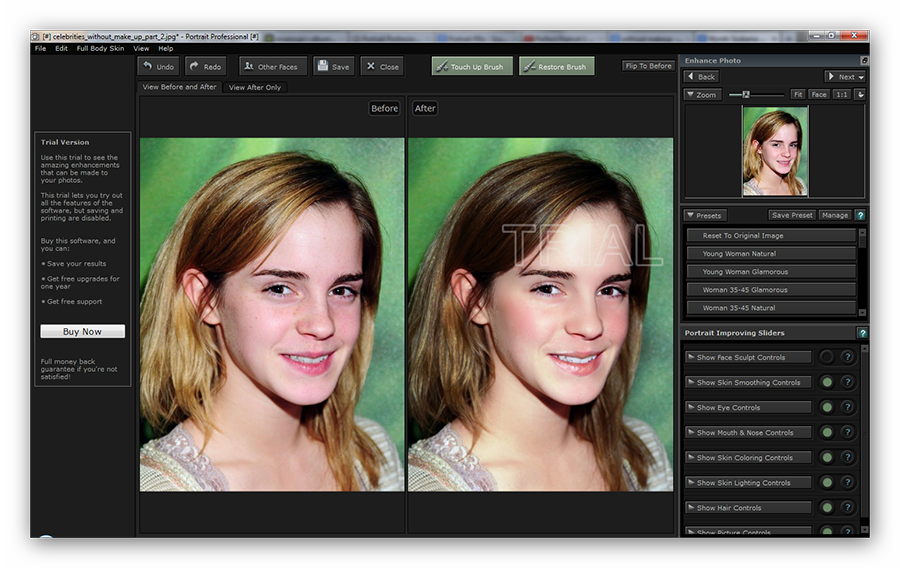Open the View menu

coord(141,48)
